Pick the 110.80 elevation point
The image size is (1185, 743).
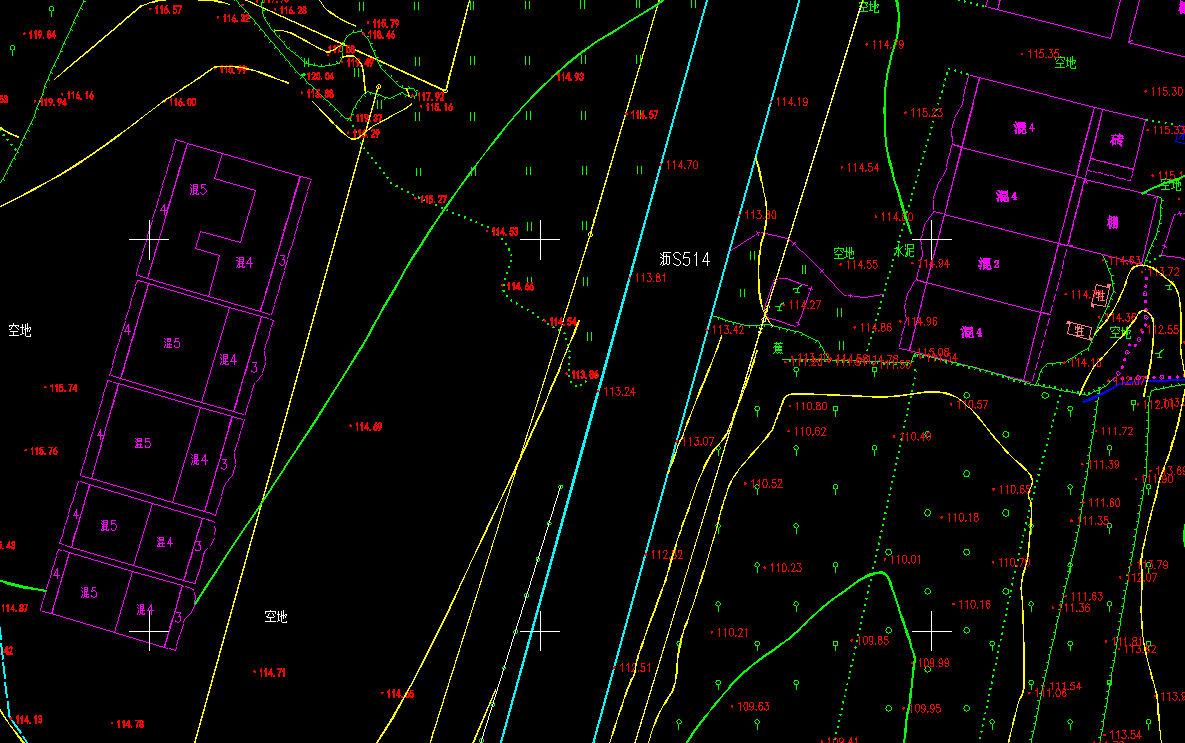point(810,406)
